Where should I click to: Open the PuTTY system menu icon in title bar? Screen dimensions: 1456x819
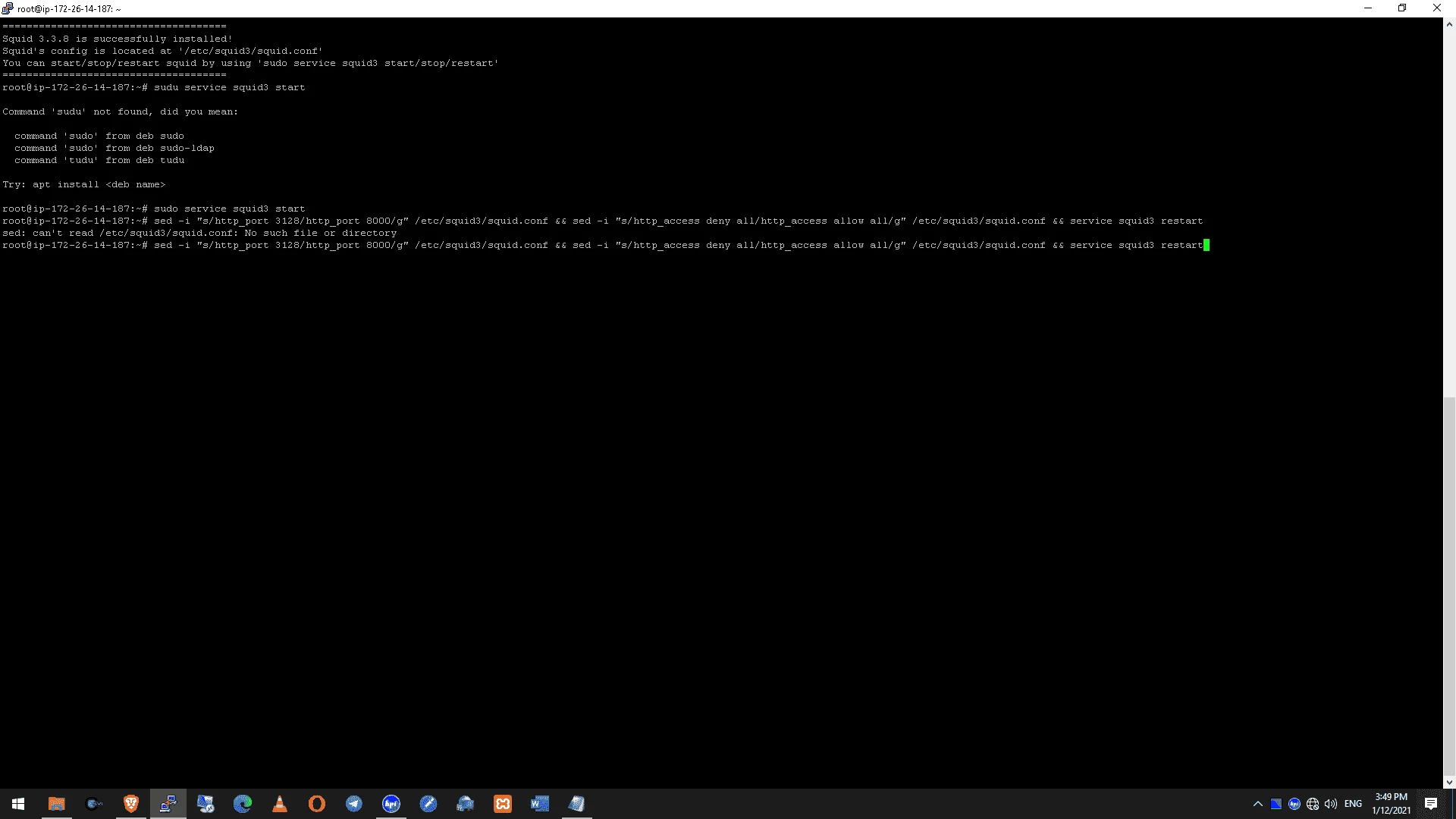(8, 8)
